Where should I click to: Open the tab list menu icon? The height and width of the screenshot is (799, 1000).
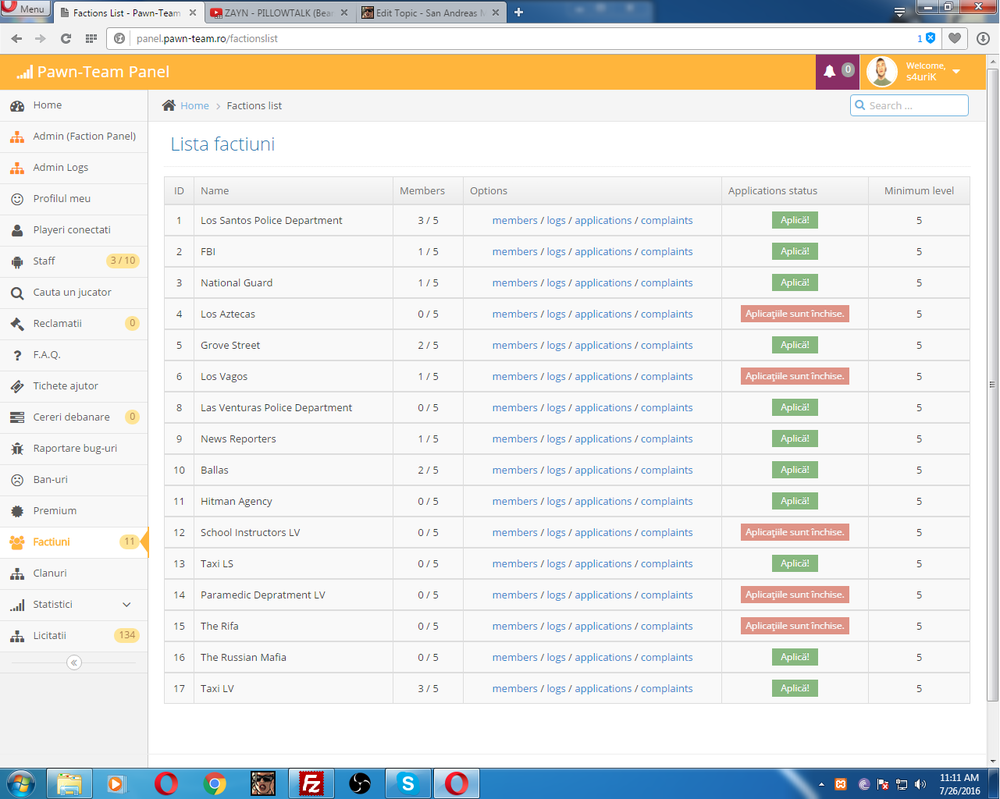(x=899, y=12)
